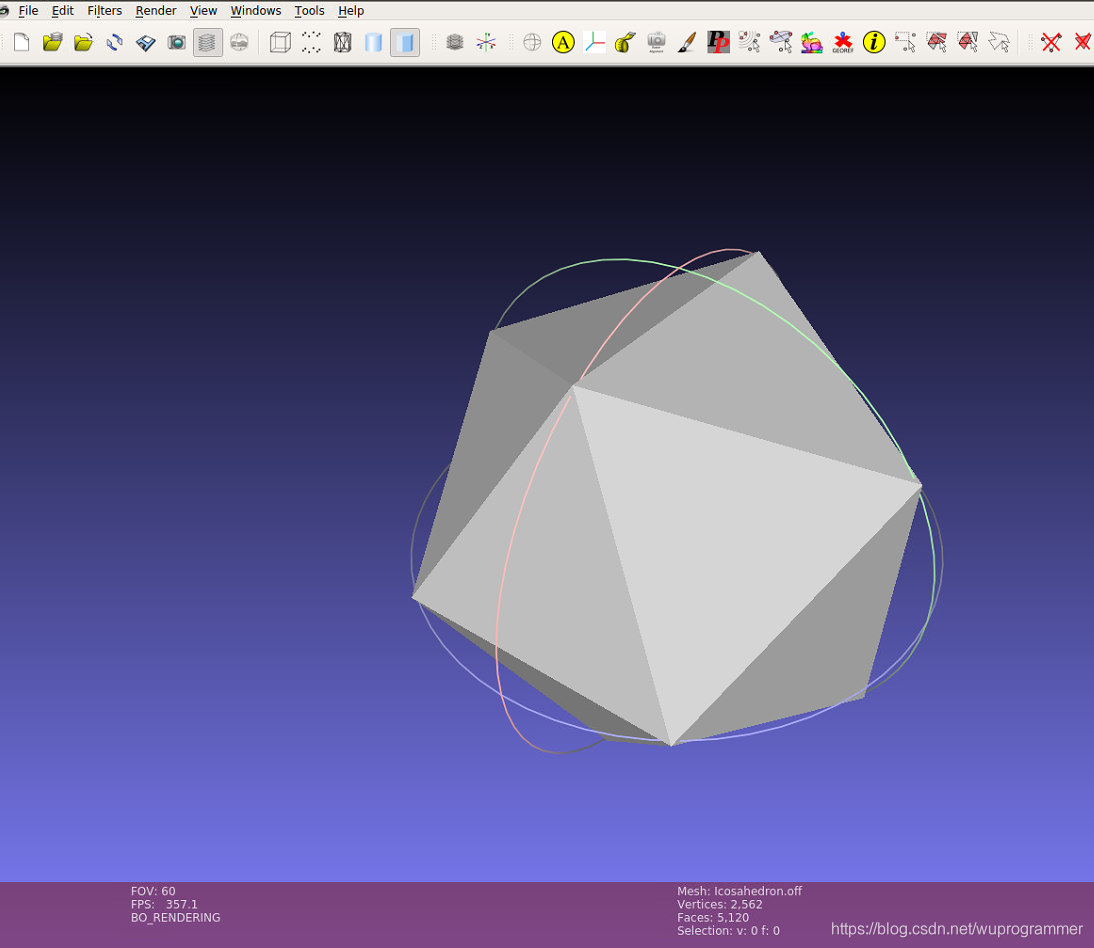Click 'FOV: 60' status text
Screen dimensions: 1094x948
point(153,891)
